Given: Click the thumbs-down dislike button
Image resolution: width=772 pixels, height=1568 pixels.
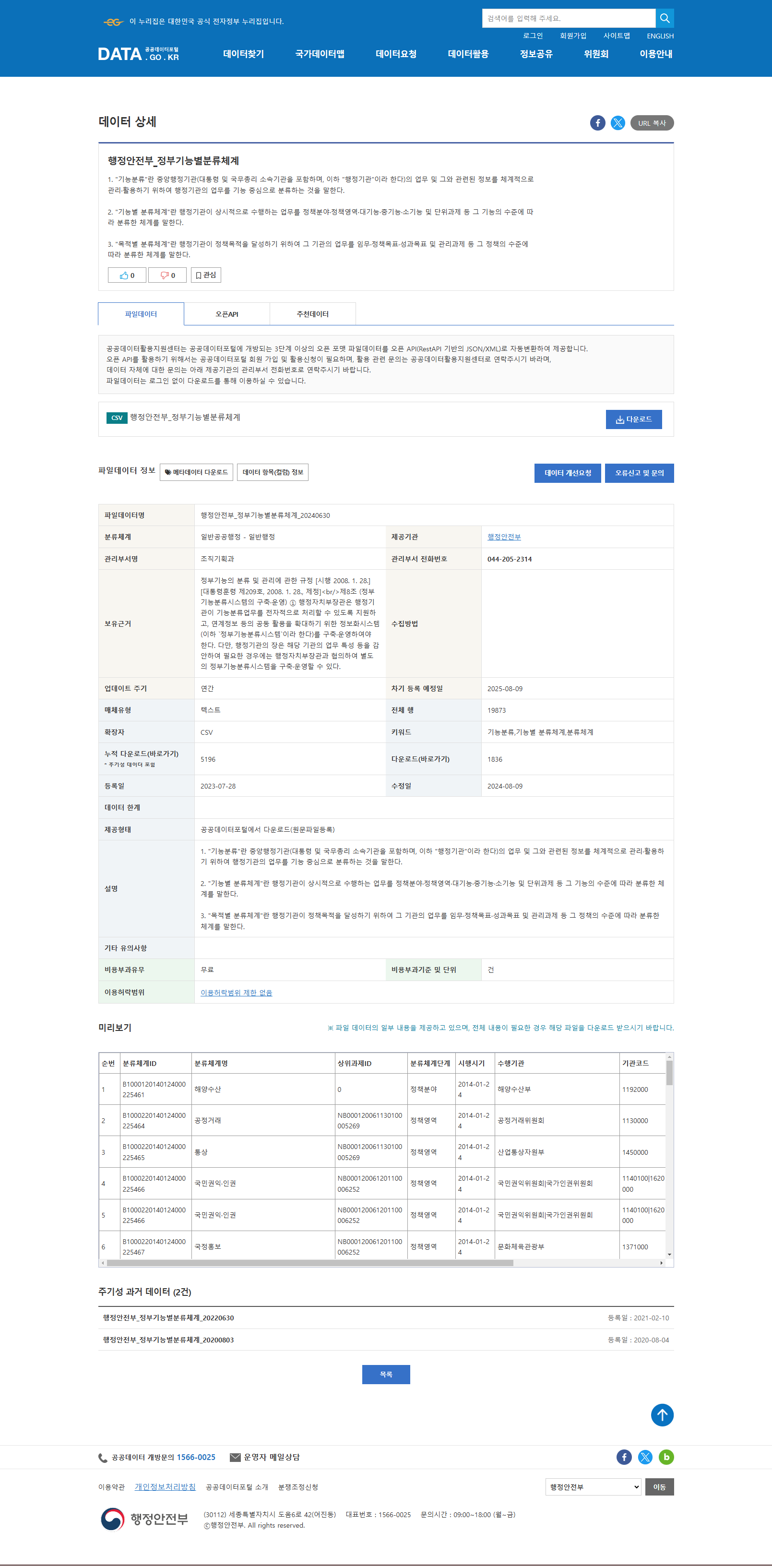Looking at the screenshot, I should point(167,275).
